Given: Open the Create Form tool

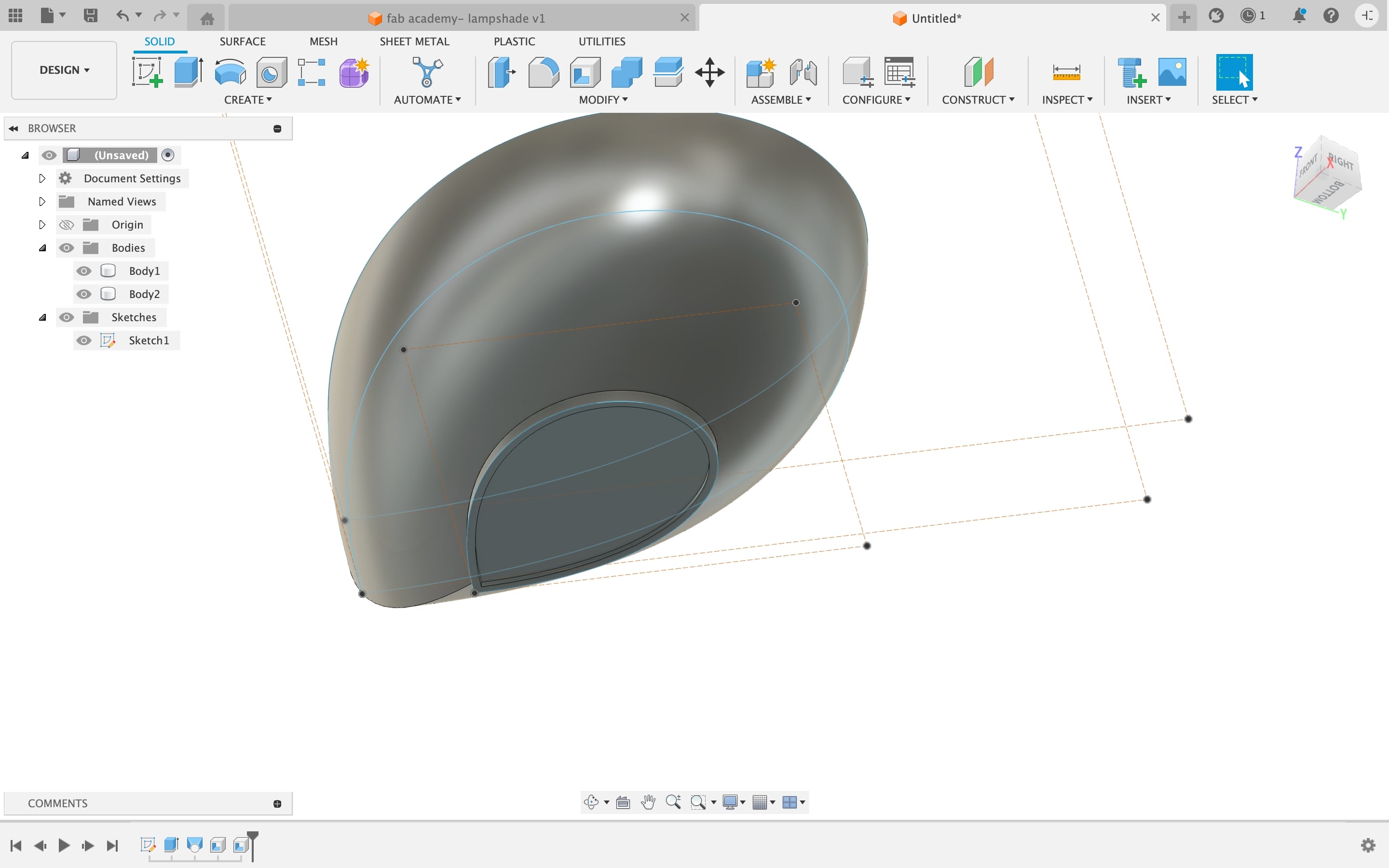Looking at the screenshot, I should tap(354, 72).
